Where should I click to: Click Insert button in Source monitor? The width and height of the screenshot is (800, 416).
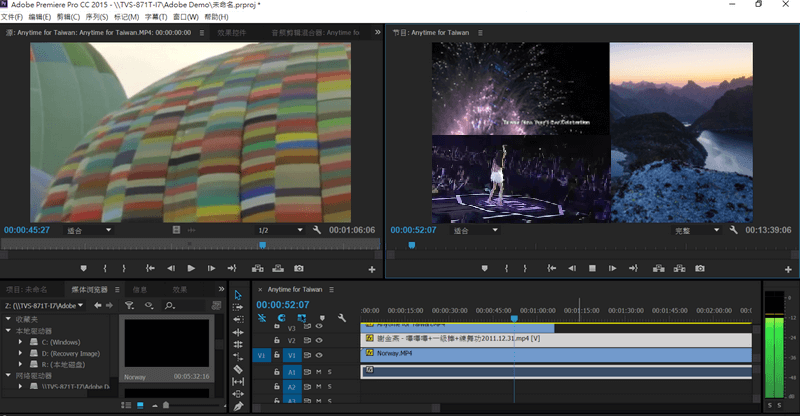click(x=258, y=268)
